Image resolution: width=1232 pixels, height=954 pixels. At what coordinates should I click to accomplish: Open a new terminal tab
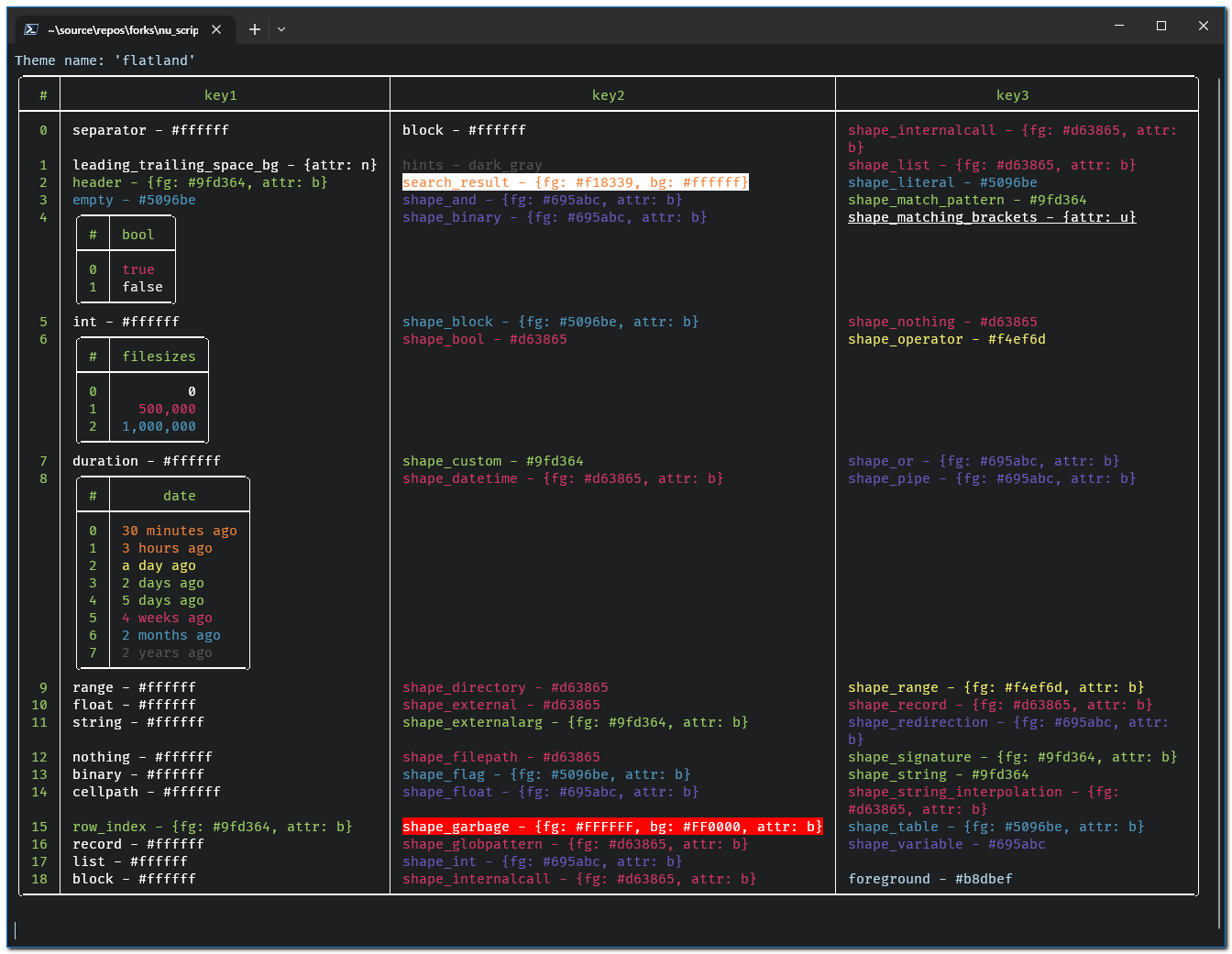coord(255,29)
